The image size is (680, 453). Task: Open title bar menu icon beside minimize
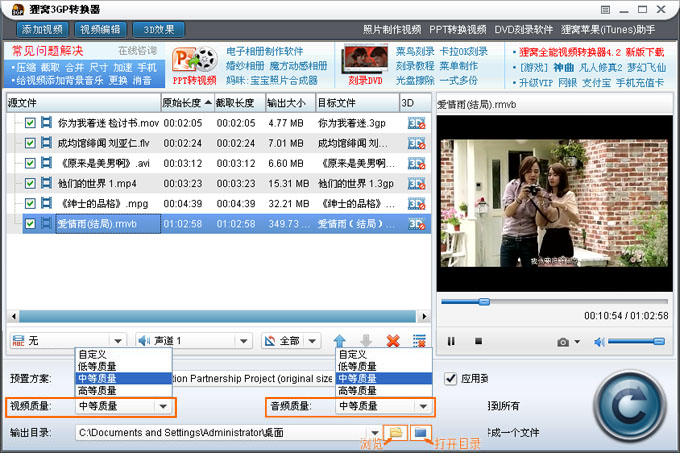[x=605, y=10]
